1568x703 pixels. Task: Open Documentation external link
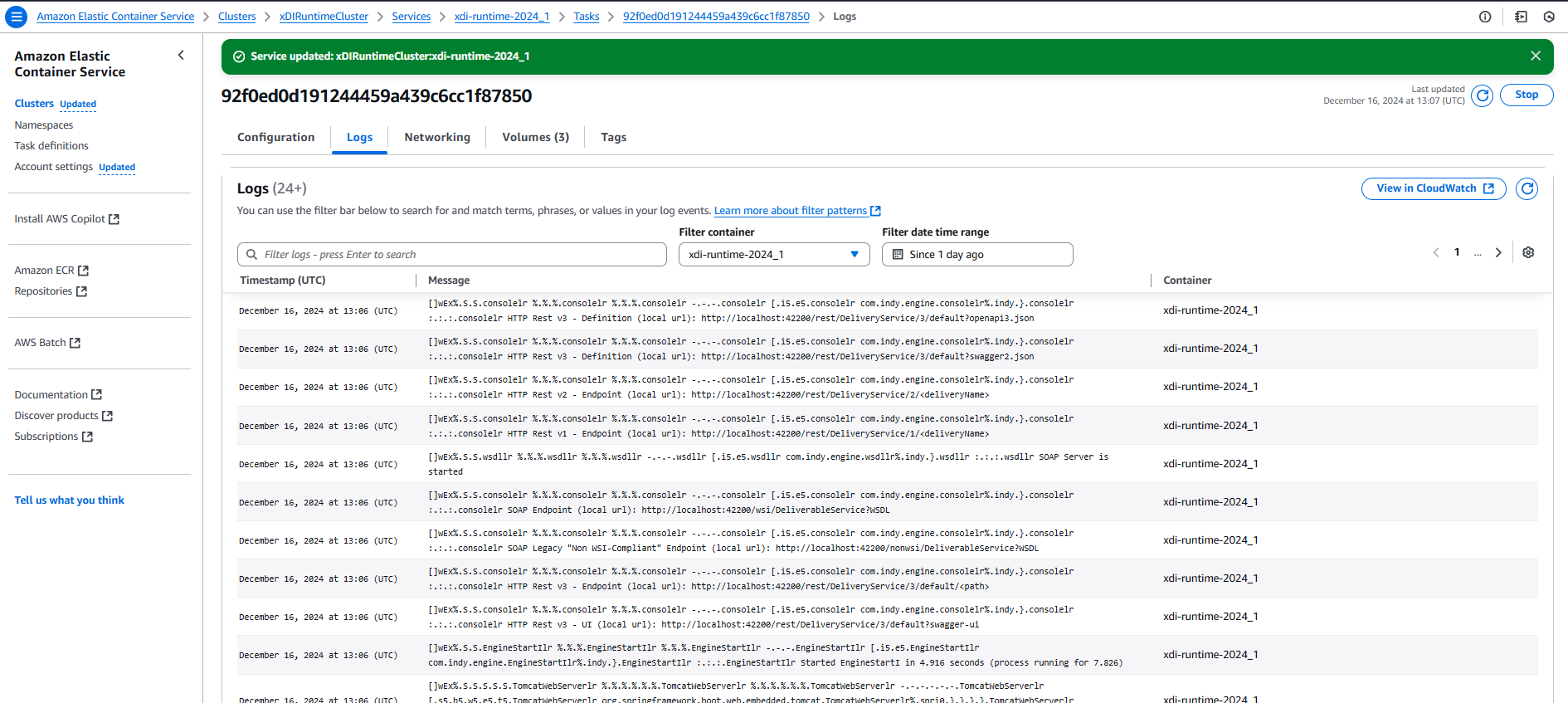pyautogui.click(x=58, y=395)
